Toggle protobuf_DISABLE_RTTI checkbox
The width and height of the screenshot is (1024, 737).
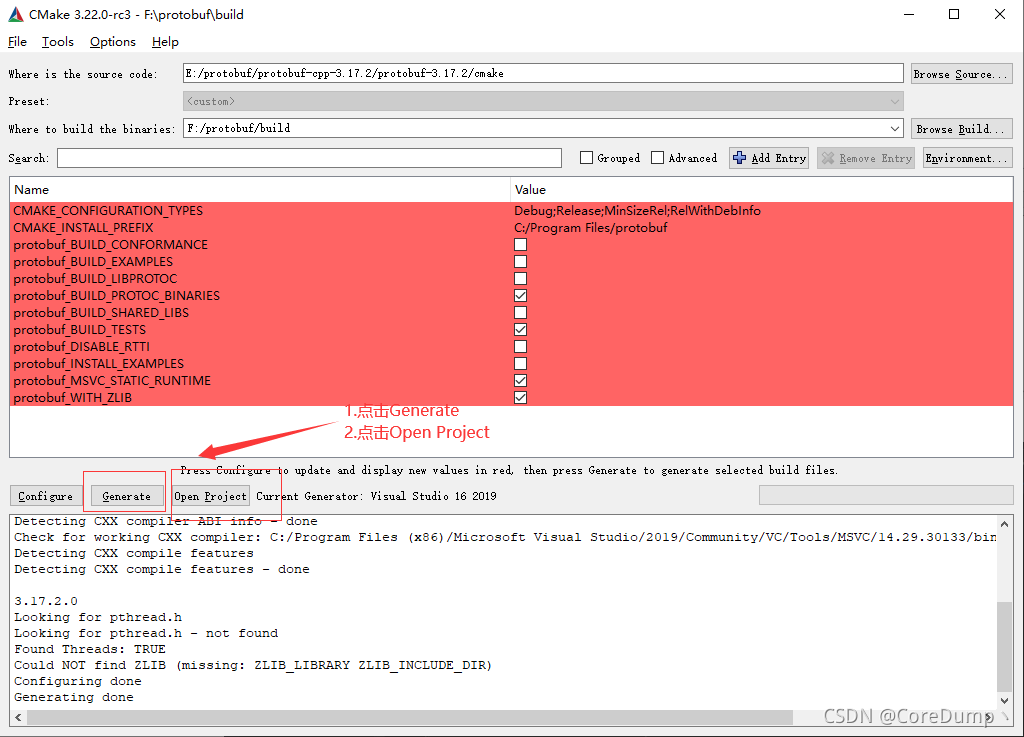[x=520, y=347]
